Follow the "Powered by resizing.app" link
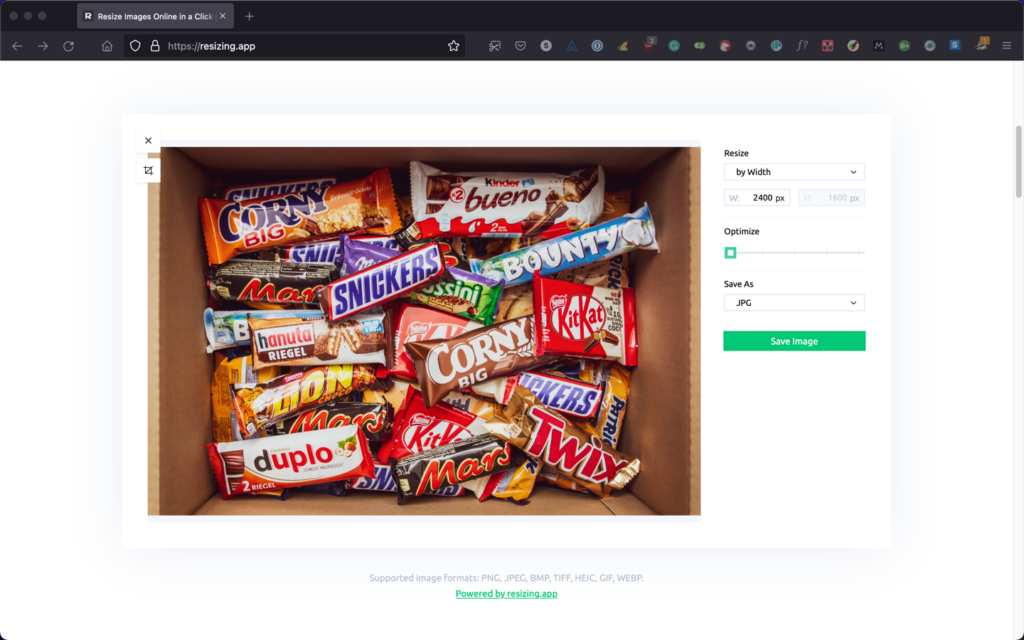 [506, 594]
